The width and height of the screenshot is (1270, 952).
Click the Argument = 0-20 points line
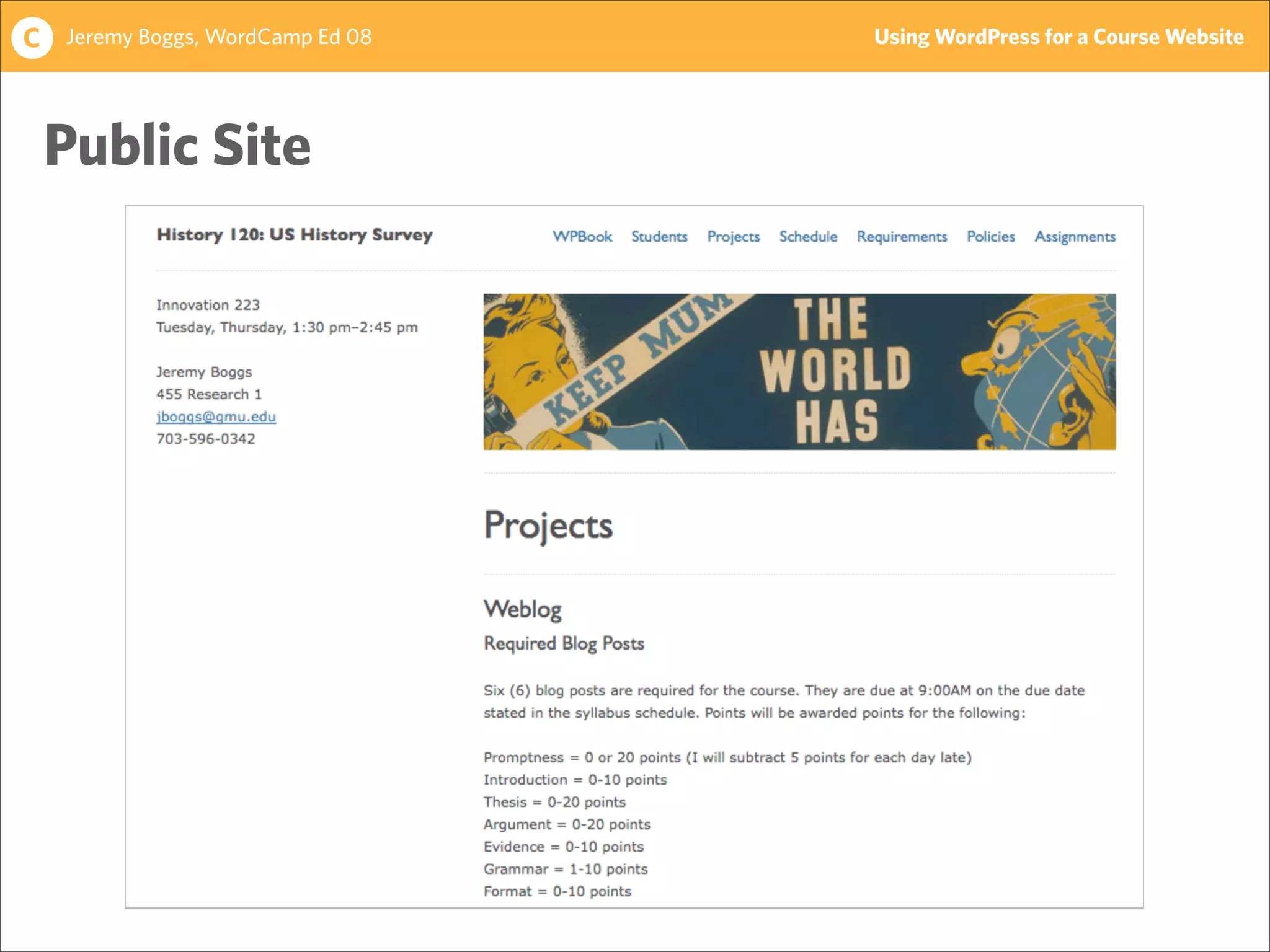tap(567, 825)
